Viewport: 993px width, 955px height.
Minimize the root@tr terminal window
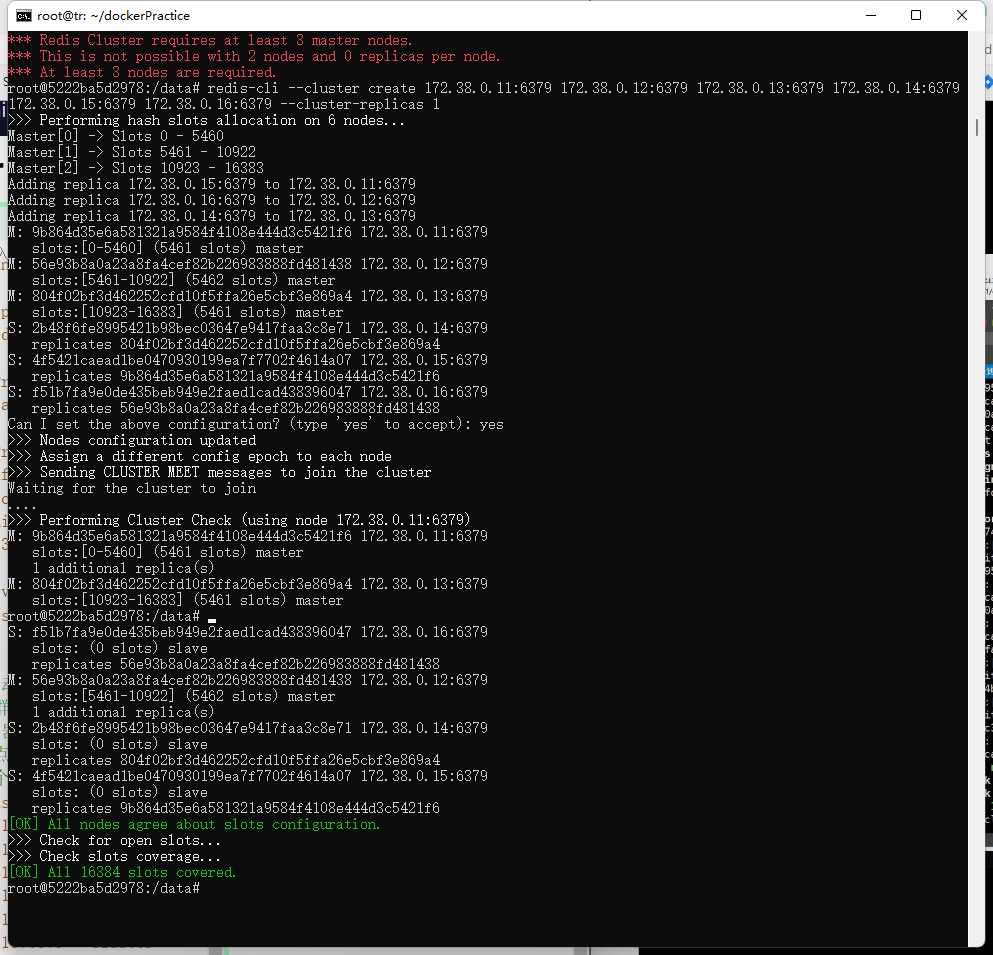(x=871, y=15)
